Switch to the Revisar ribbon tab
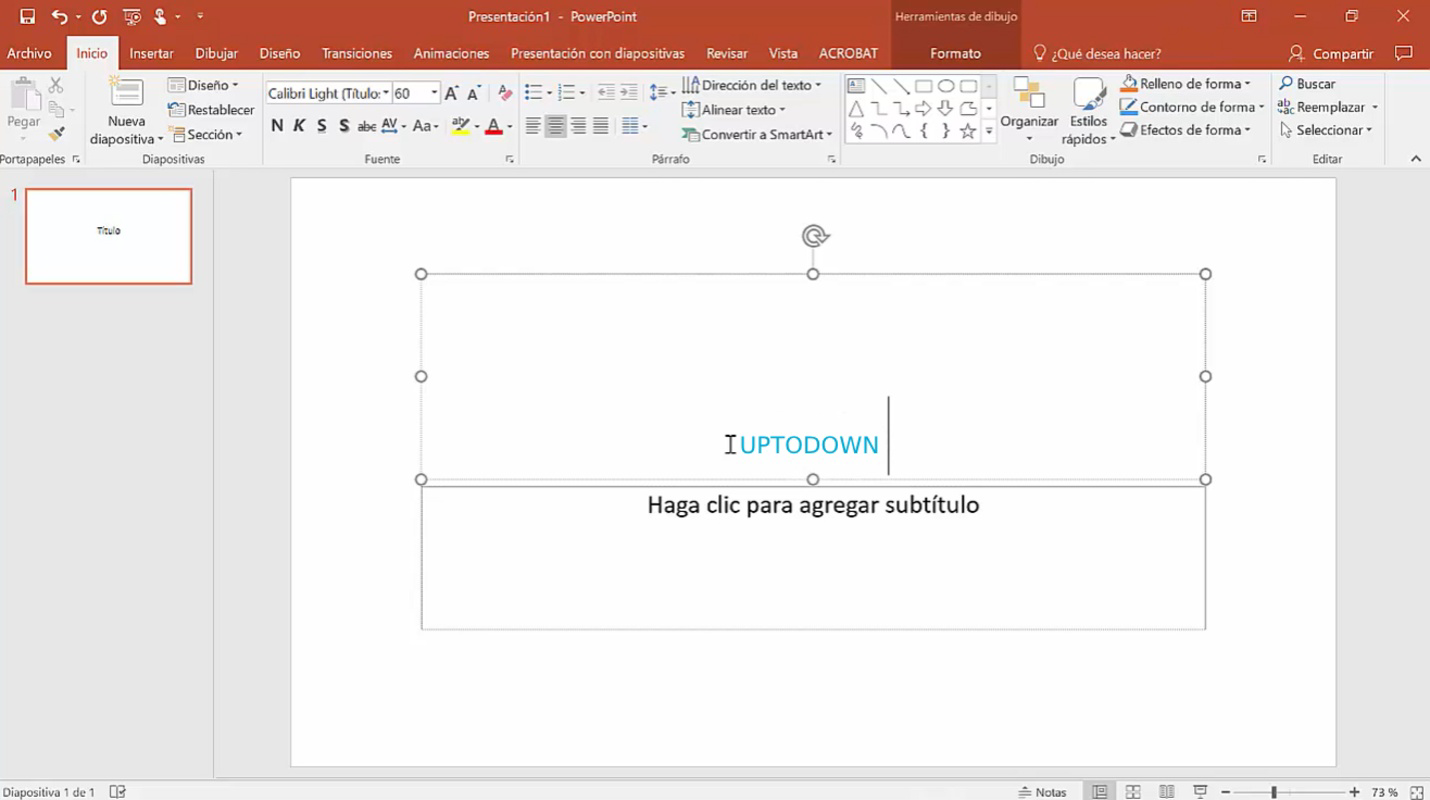 pyautogui.click(x=726, y=53)
